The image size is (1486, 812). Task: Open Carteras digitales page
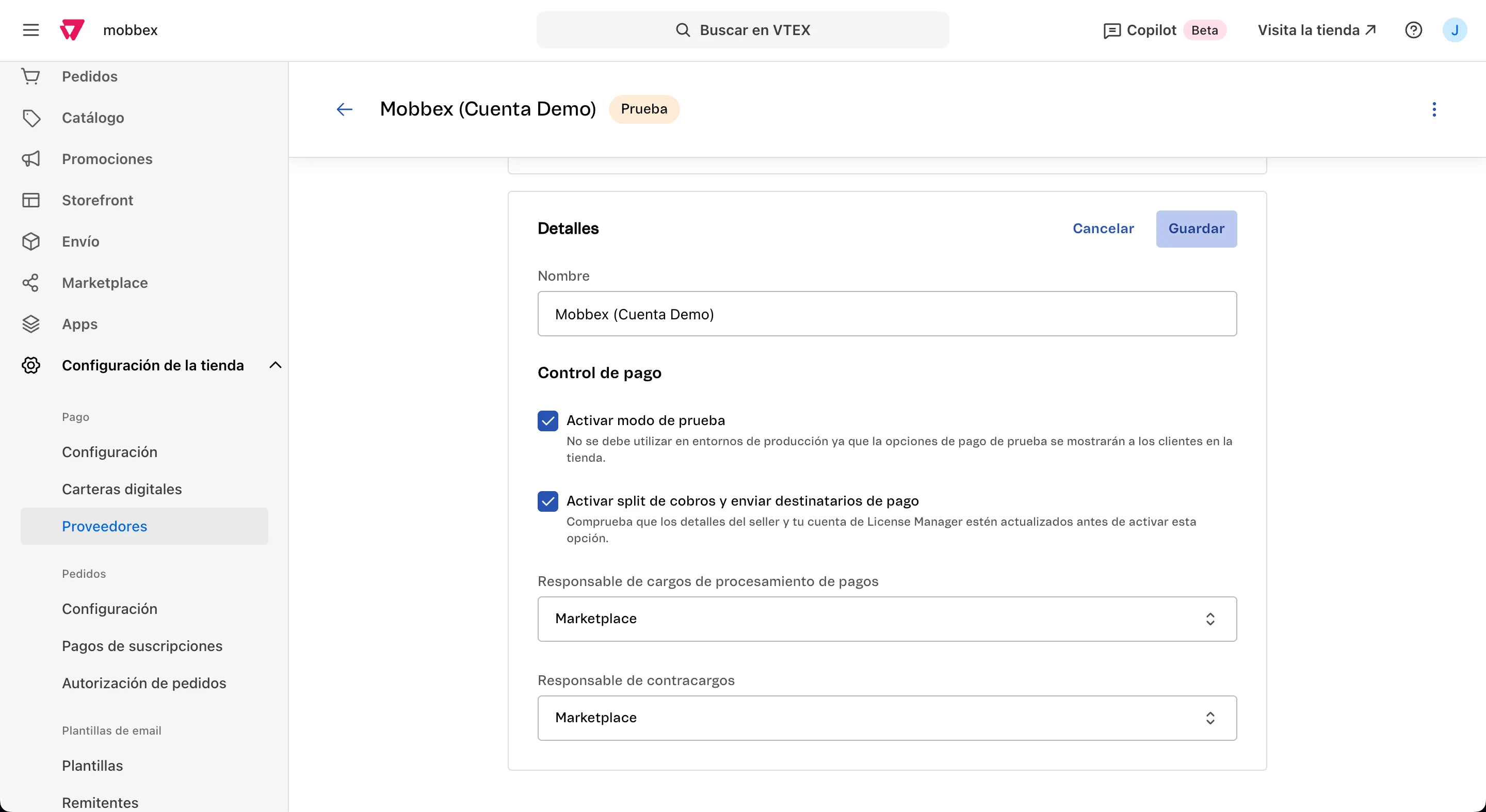[x=122, y=489]
